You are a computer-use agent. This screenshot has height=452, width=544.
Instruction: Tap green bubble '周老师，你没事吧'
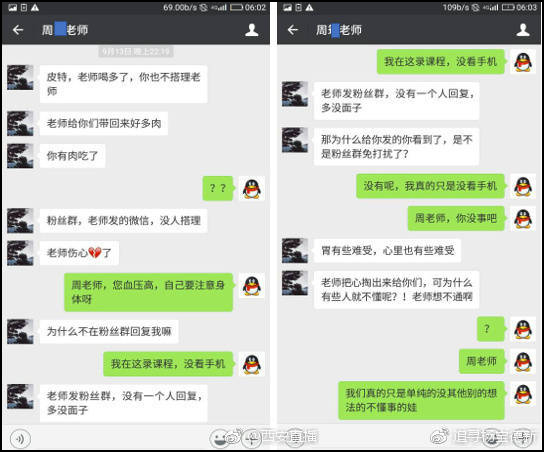pyautogui.click(x=456, y=218)
